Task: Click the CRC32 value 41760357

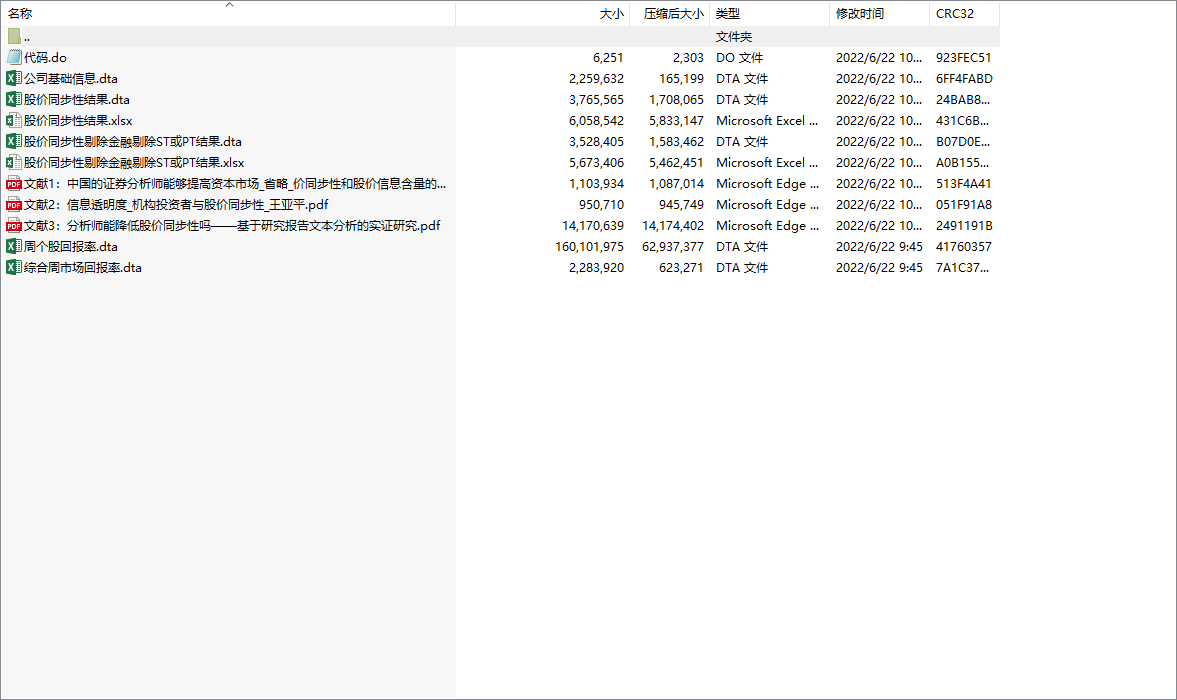Action: [963, 247]
